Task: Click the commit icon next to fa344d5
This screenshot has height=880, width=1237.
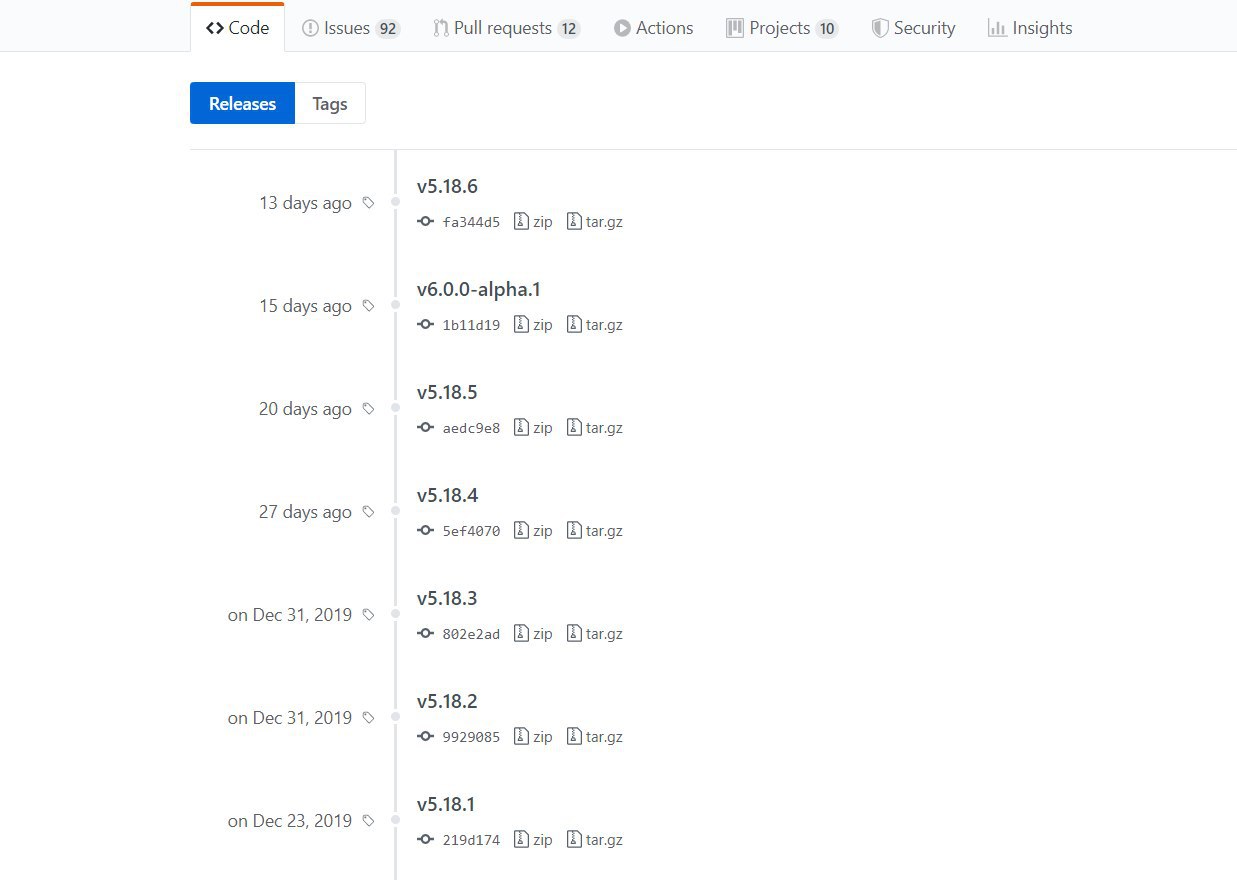Action: [425, 222]
